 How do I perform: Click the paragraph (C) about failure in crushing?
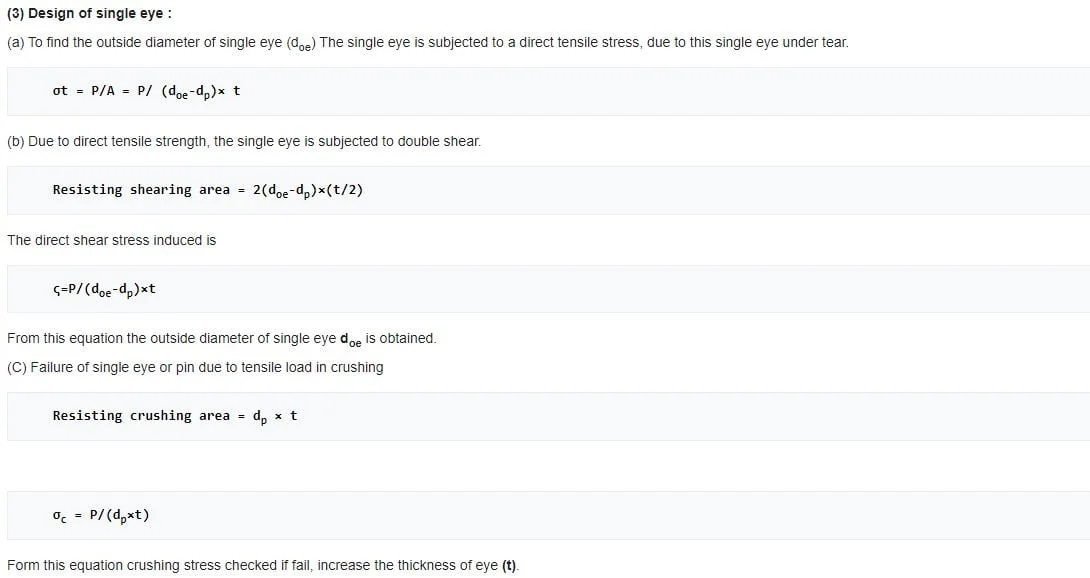[195, 367]
